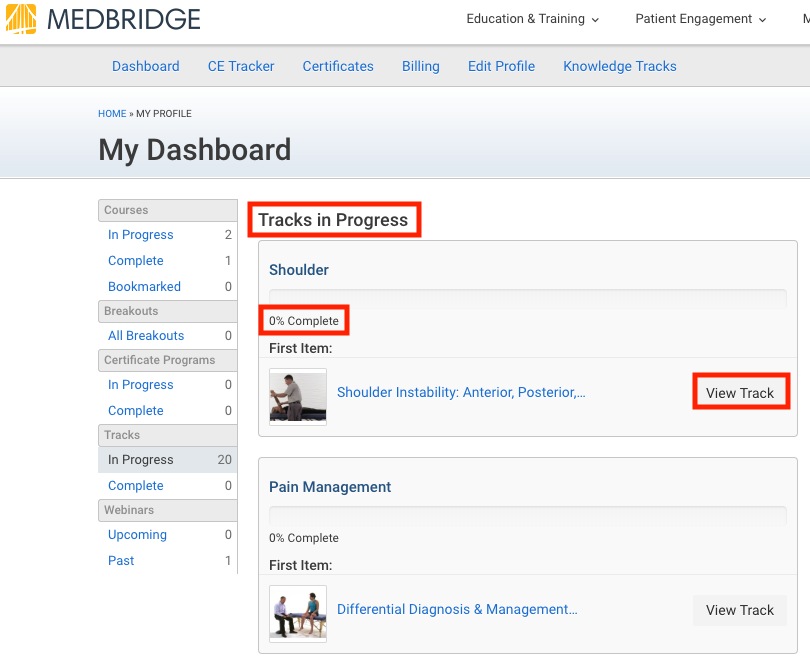Expand the Education & Training menu
810x663 pixels.
pos(533,19)
